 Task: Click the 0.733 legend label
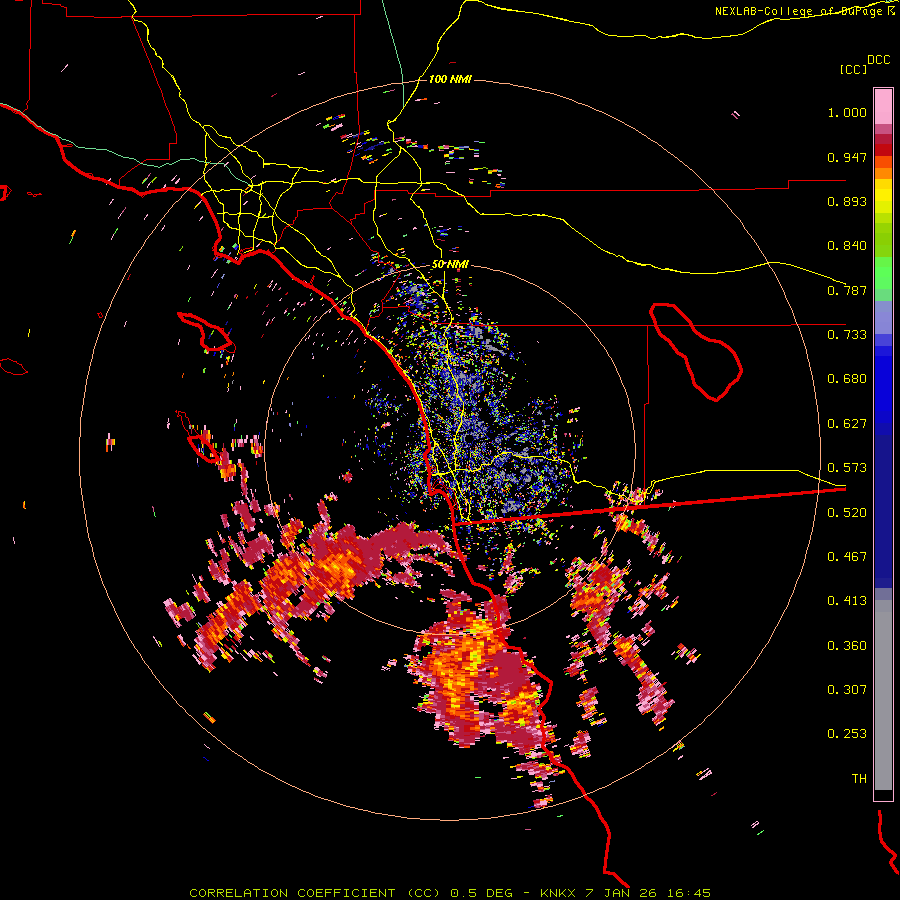(847, 335)
